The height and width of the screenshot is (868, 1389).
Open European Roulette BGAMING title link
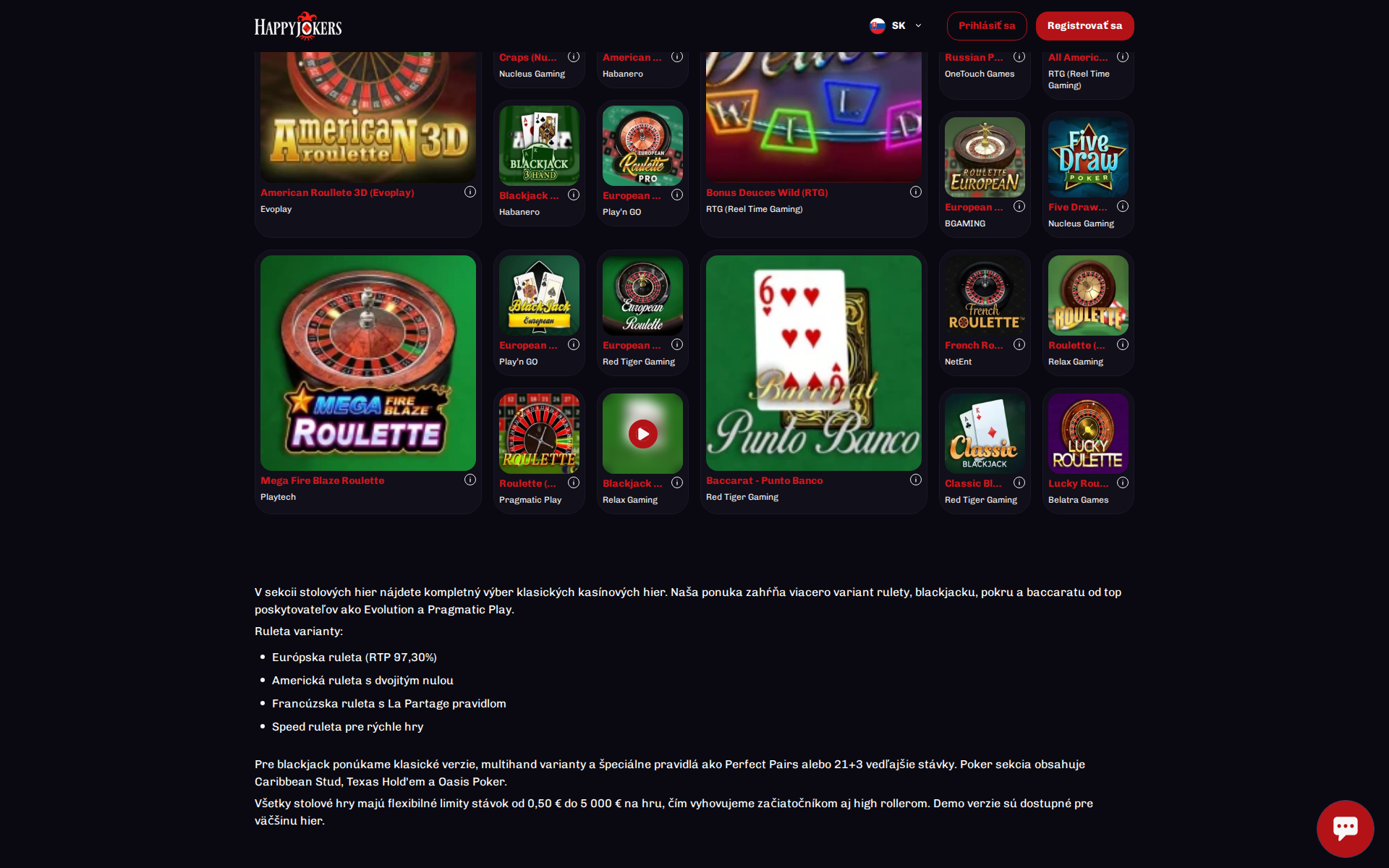tap(974, 207)
